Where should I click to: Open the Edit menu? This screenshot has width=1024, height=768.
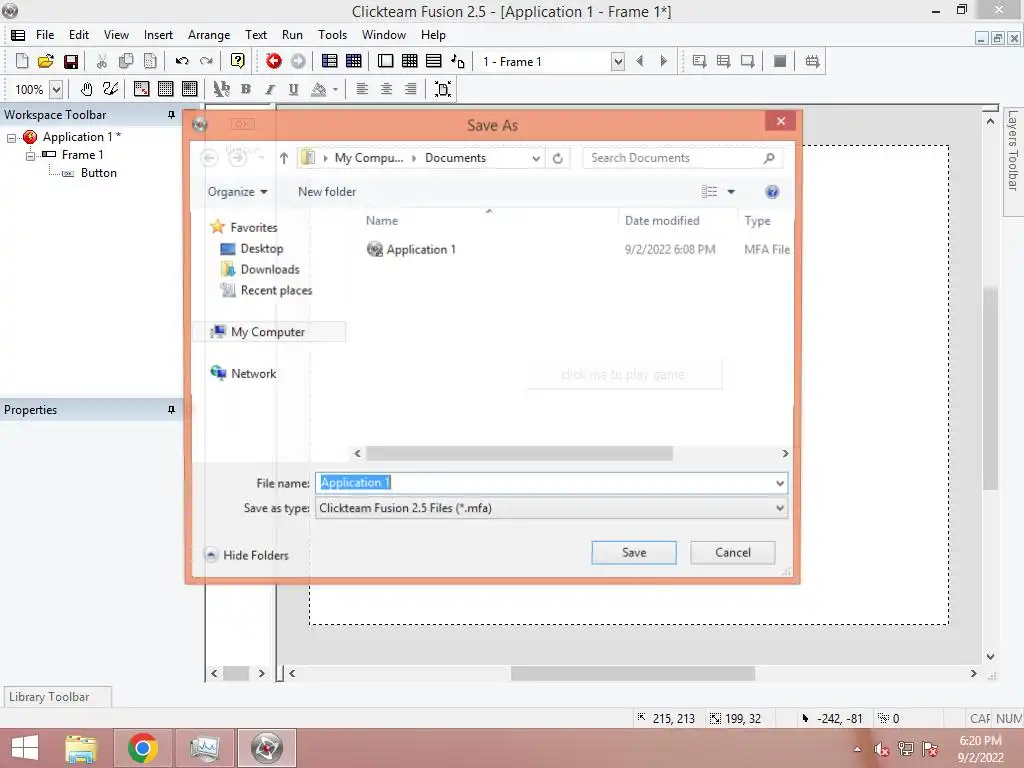pyautogui.click(x=79, y=35)
